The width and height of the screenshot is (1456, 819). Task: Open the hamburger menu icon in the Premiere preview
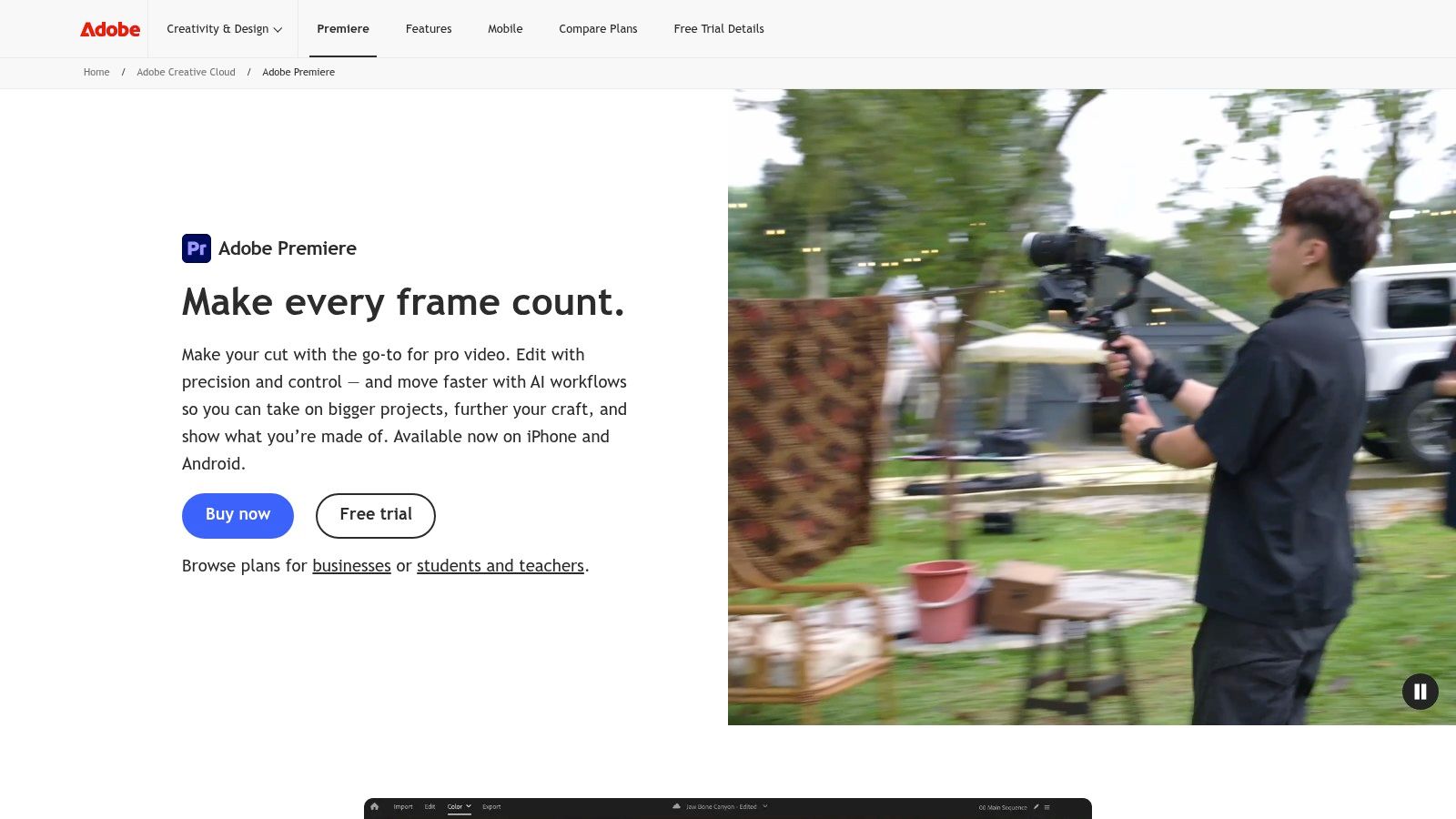(1046, 807)
